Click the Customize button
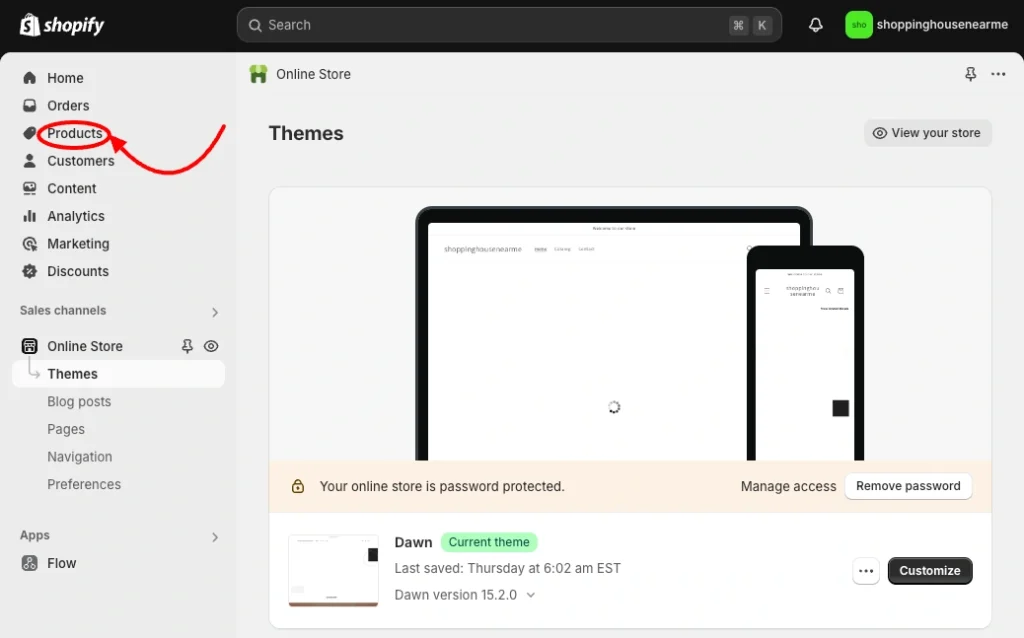The height and width of the screenshot is (638, 1024). pyautogui.click(x=930, y=571)
